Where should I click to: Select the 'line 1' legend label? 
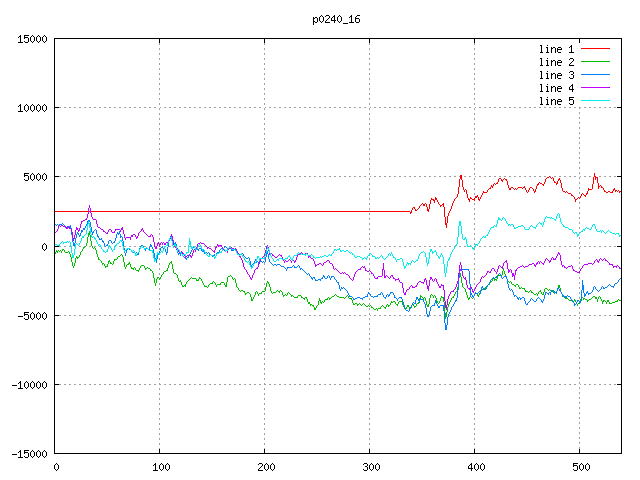(556, 49)
